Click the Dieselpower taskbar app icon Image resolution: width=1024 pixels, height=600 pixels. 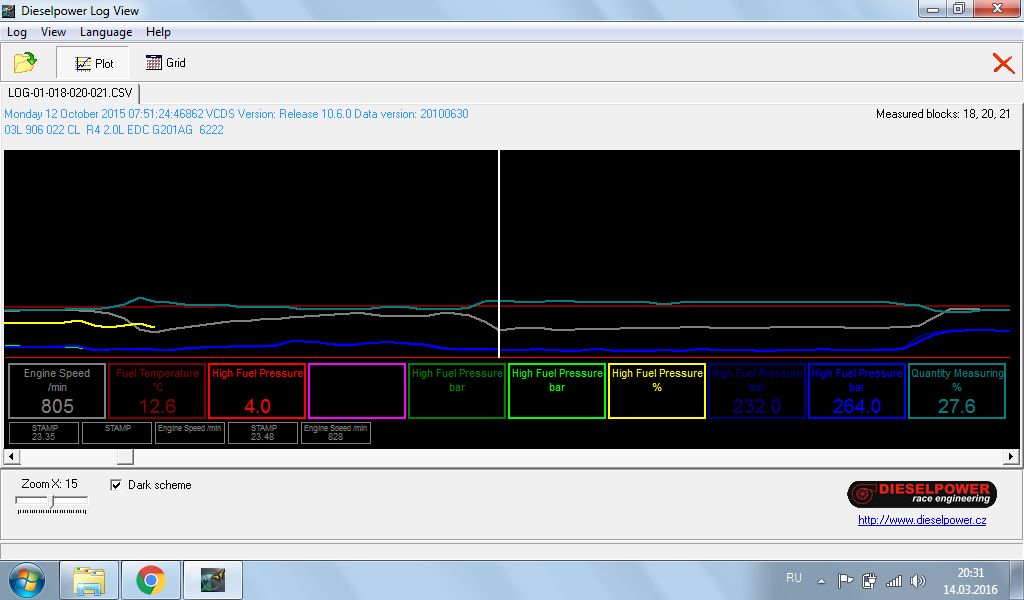213,580
